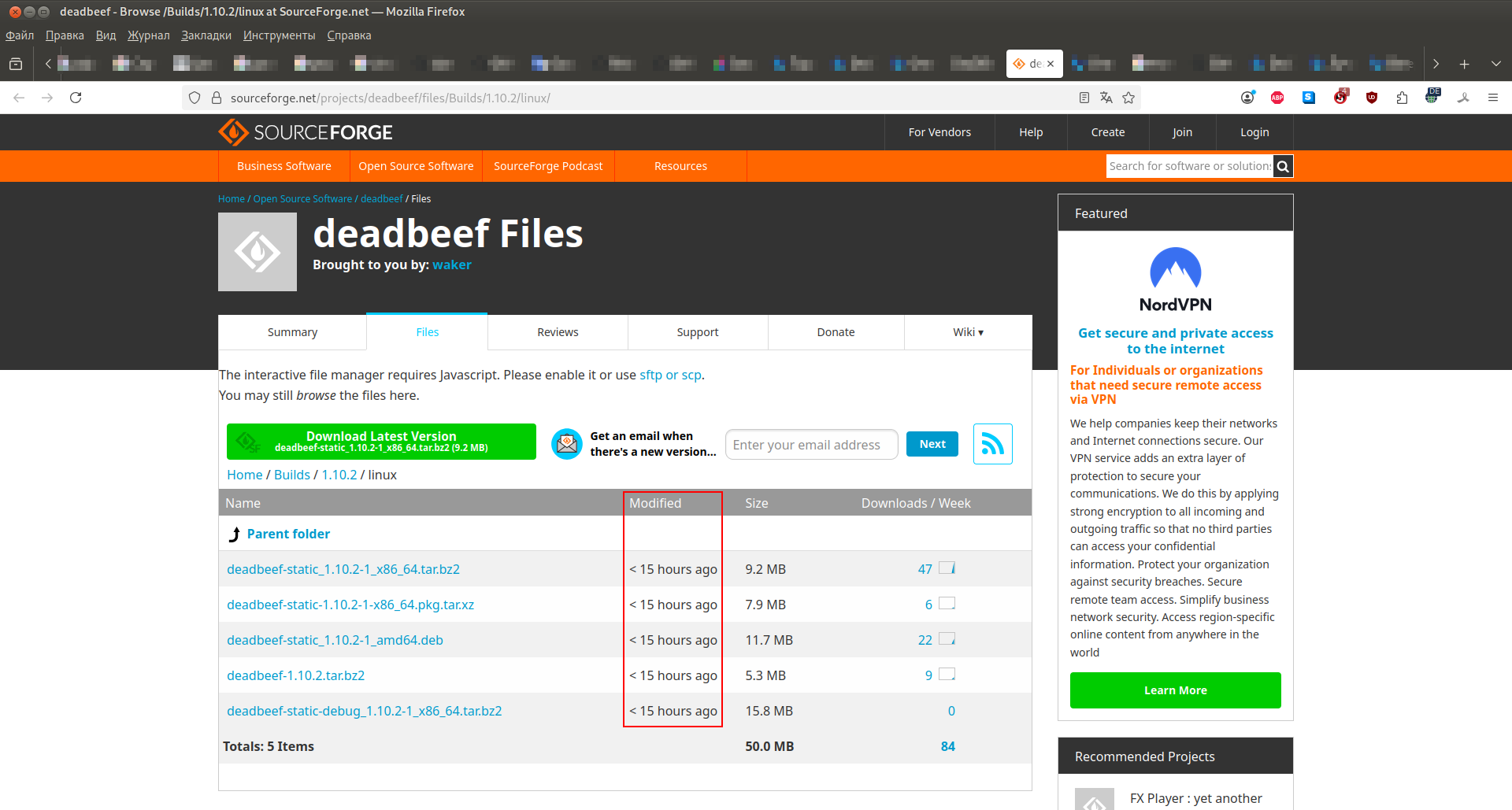
Task: Open the Adblock Plus extension icon
Action: coord(1277,98)
